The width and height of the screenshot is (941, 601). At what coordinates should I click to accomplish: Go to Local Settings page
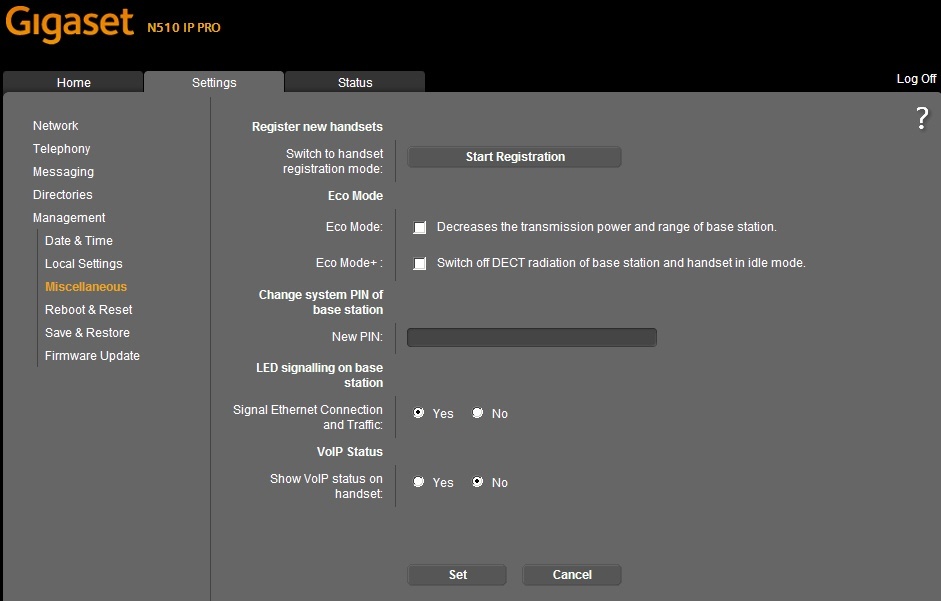tap(83, 264)
